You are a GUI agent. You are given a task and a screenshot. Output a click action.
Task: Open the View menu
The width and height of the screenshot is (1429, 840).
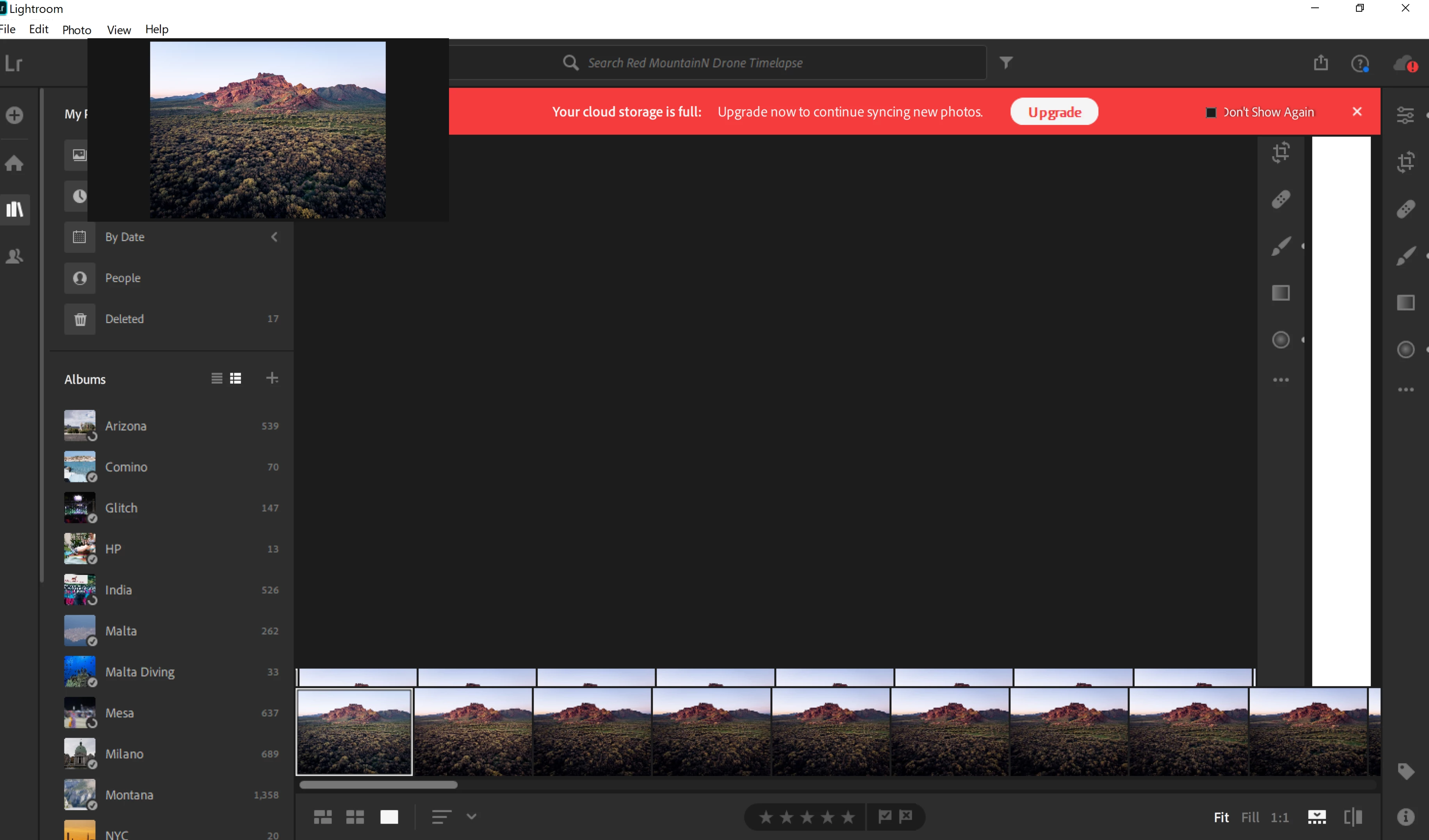coord(119,30)
